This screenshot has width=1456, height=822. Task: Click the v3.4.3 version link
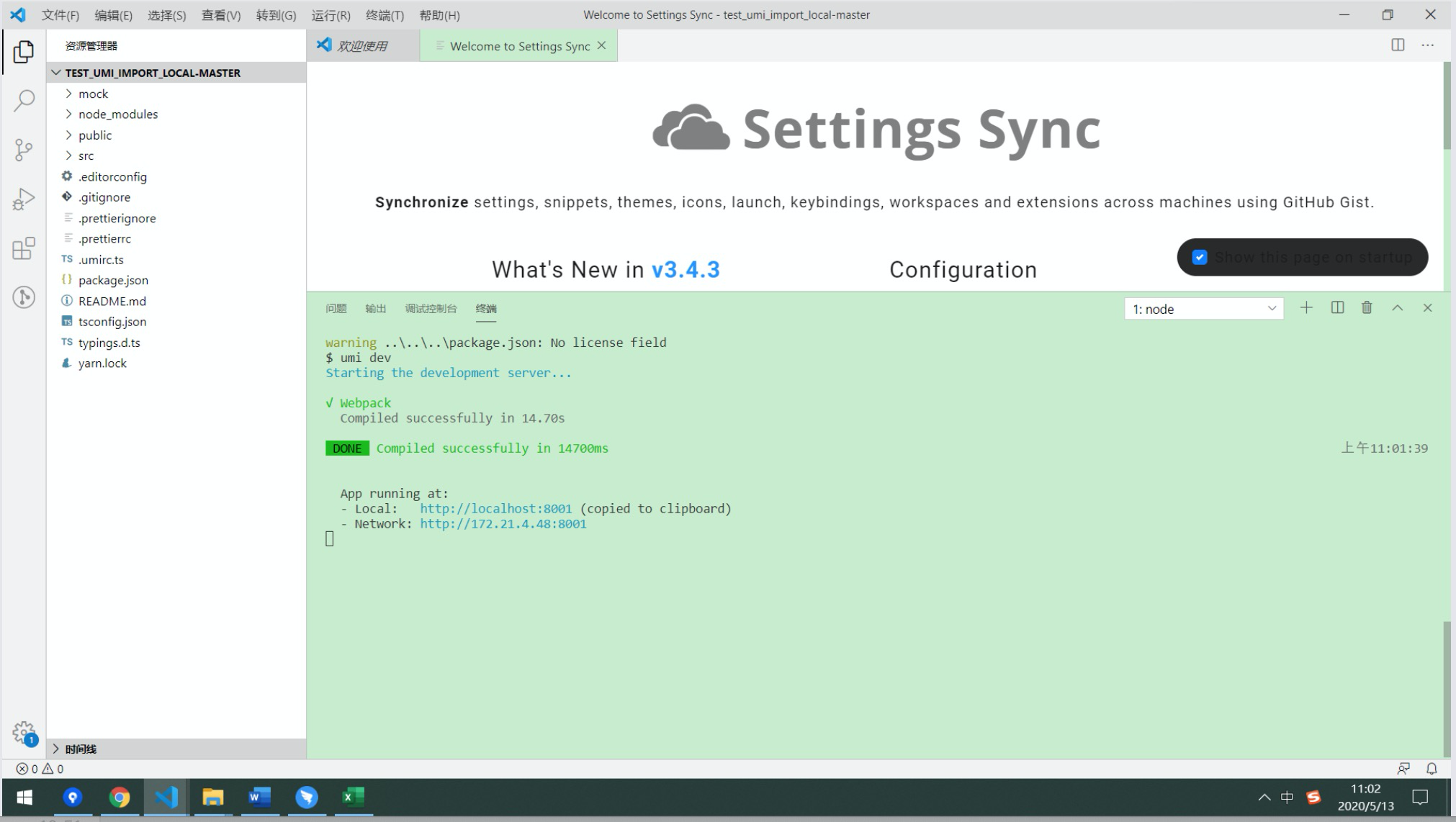pyautogui.click(x=686, y=269)
